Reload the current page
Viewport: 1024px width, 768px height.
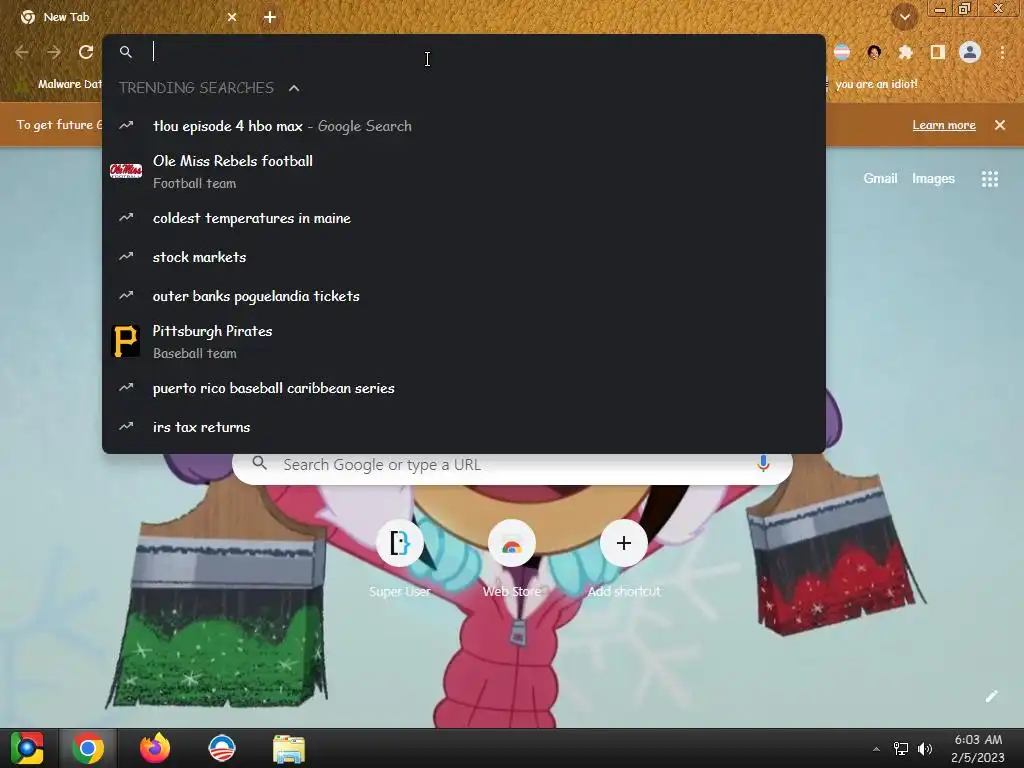coord(86,52)
